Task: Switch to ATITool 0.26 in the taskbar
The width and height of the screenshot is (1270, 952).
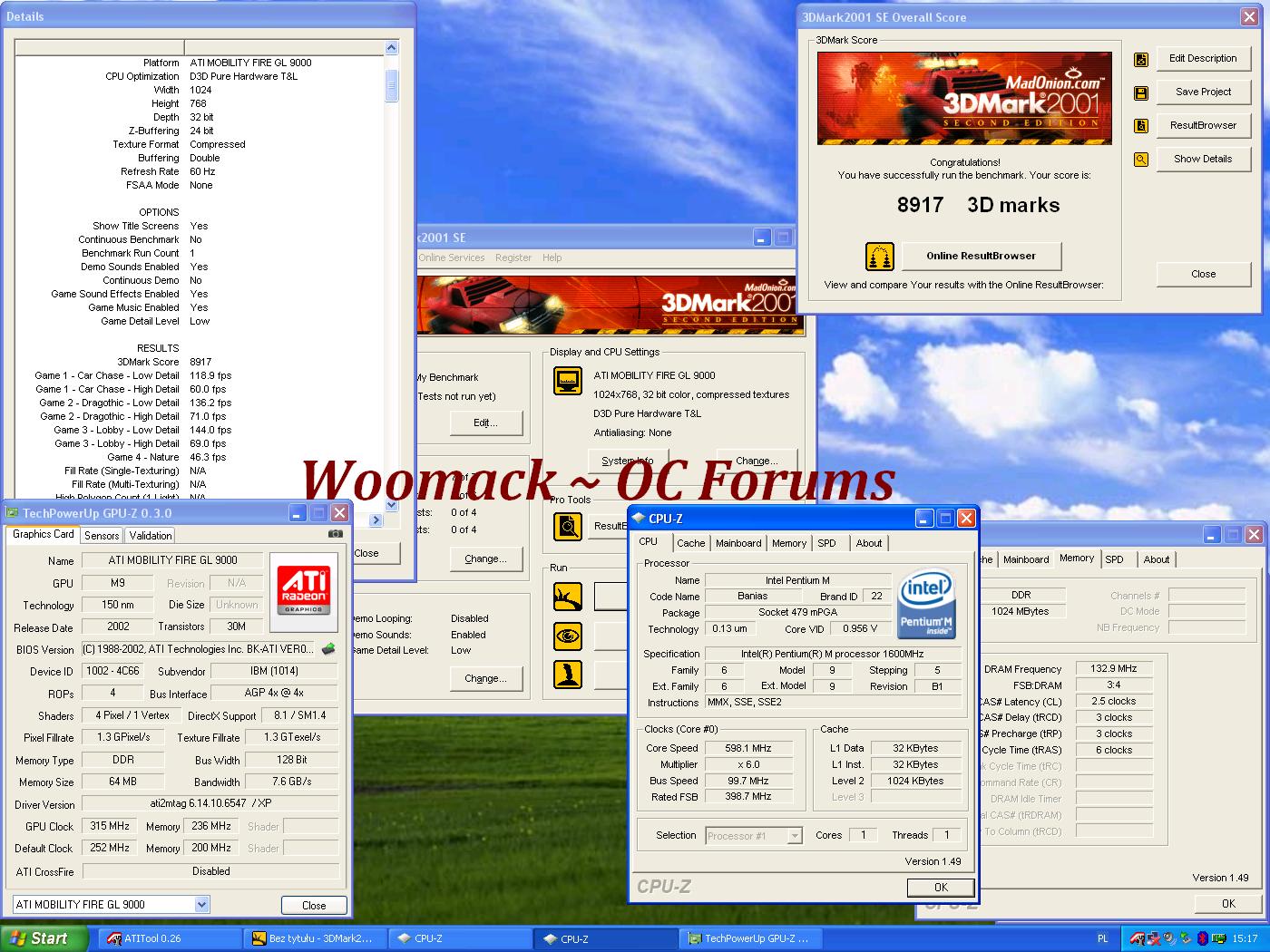Action: click(168, 938)
